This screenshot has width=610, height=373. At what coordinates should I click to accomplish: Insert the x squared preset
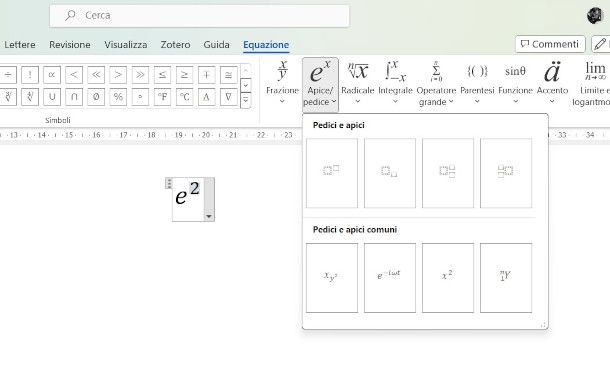pyautogui.click(x=448, y=278)
